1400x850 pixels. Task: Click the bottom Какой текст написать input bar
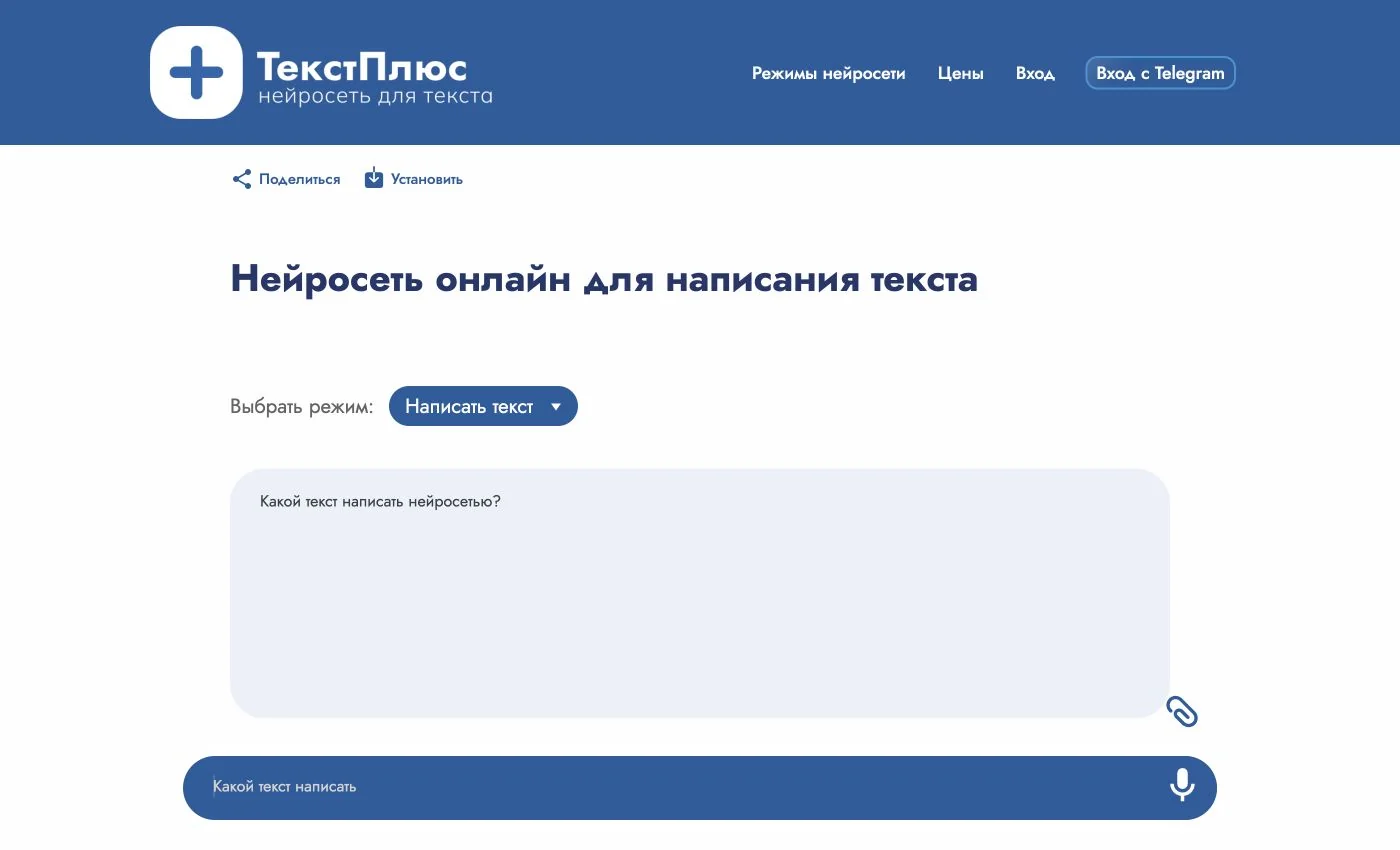coord(700,787)
